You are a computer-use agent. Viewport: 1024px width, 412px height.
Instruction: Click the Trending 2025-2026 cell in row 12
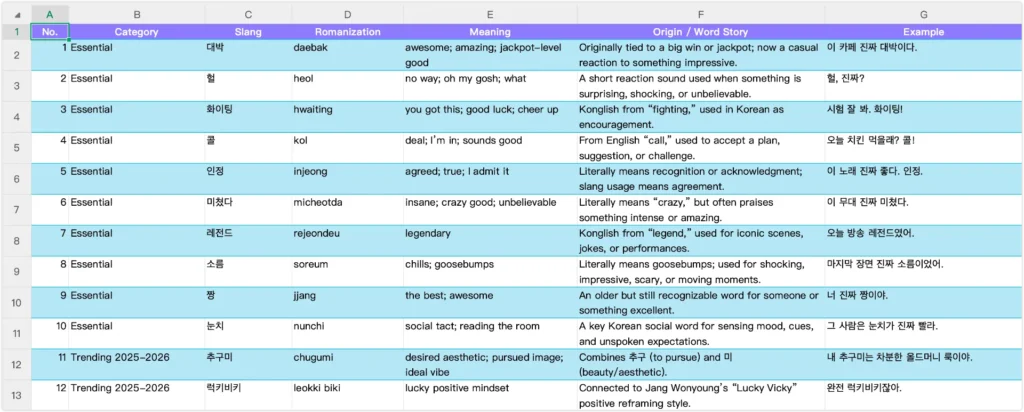point(136,365)
